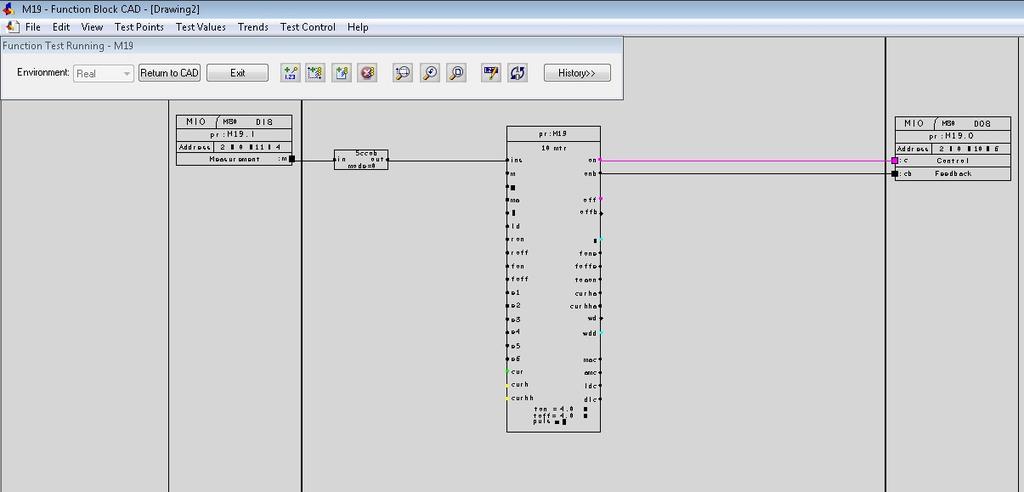Expand the History>> button

[x=577, y=73]
